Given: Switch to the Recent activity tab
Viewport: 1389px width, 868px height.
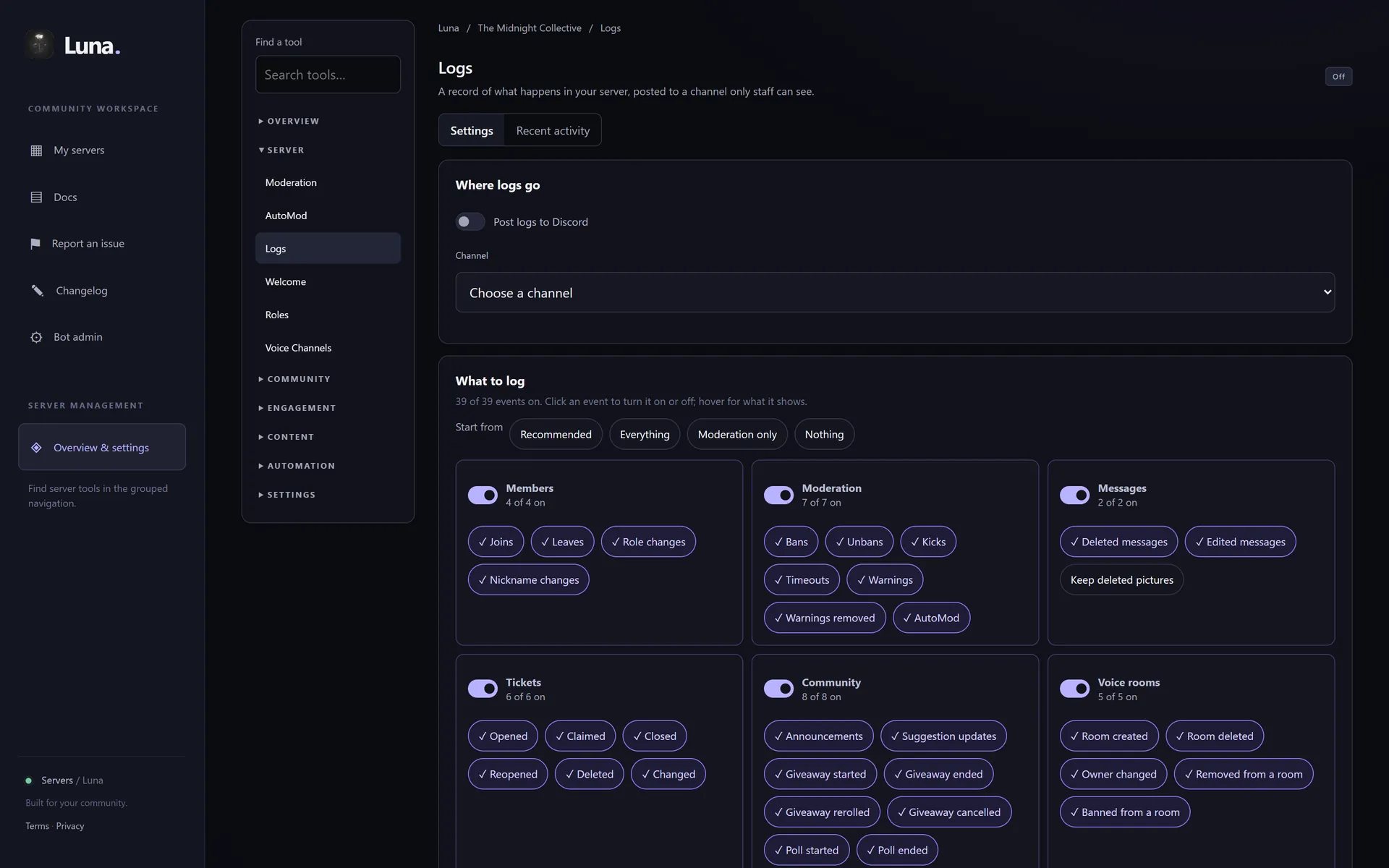Looking at the screenshot, I should 553,130.
